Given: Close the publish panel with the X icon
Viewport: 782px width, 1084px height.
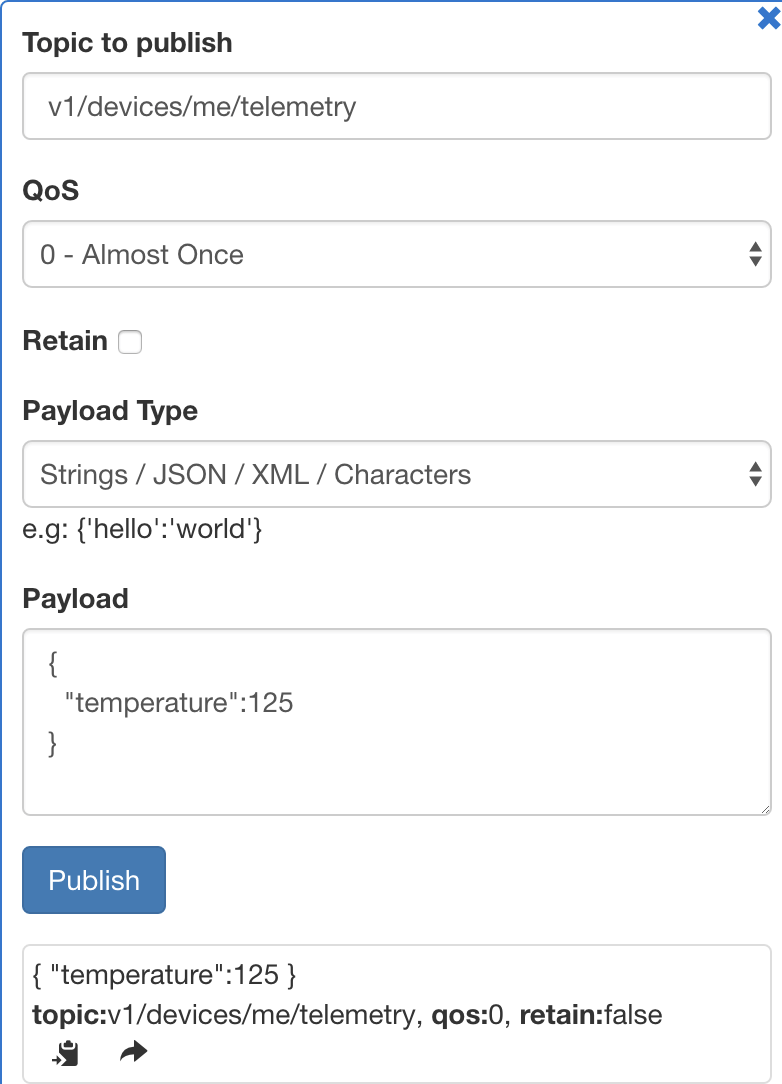Looking at the screenshot, I should [768, 17].
